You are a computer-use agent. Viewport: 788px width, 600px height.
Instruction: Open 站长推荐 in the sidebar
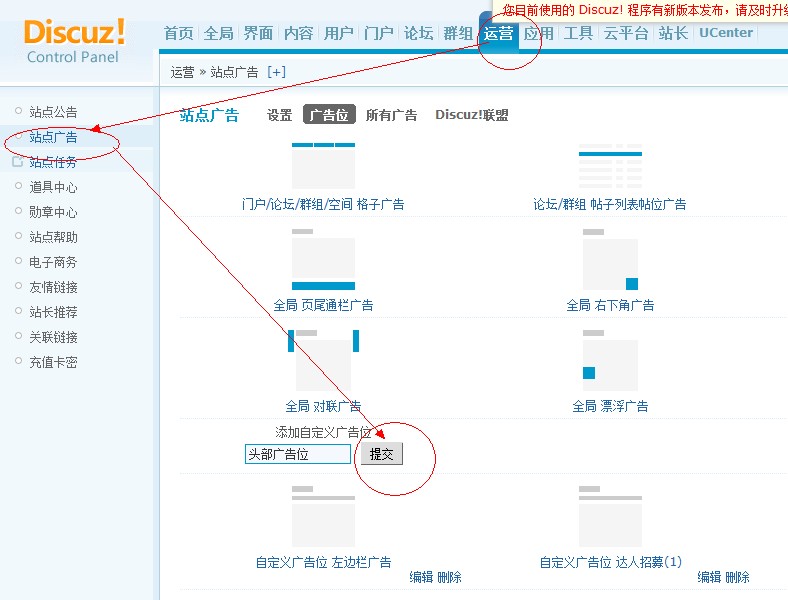53,312
